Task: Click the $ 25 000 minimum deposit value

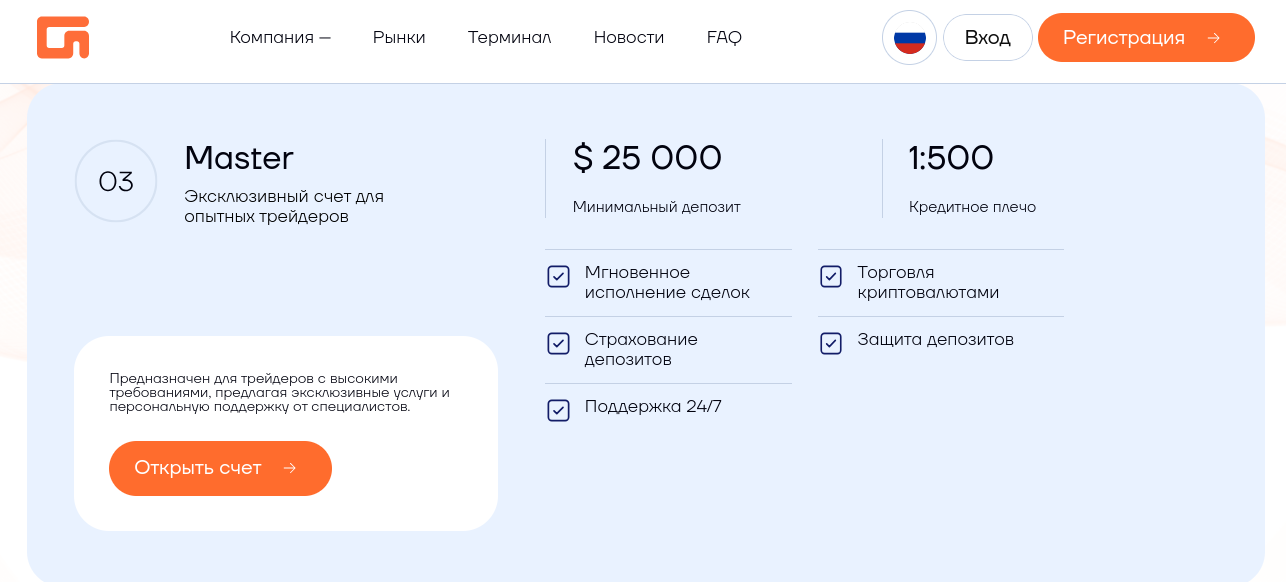Action: click(x=647, y=158)
